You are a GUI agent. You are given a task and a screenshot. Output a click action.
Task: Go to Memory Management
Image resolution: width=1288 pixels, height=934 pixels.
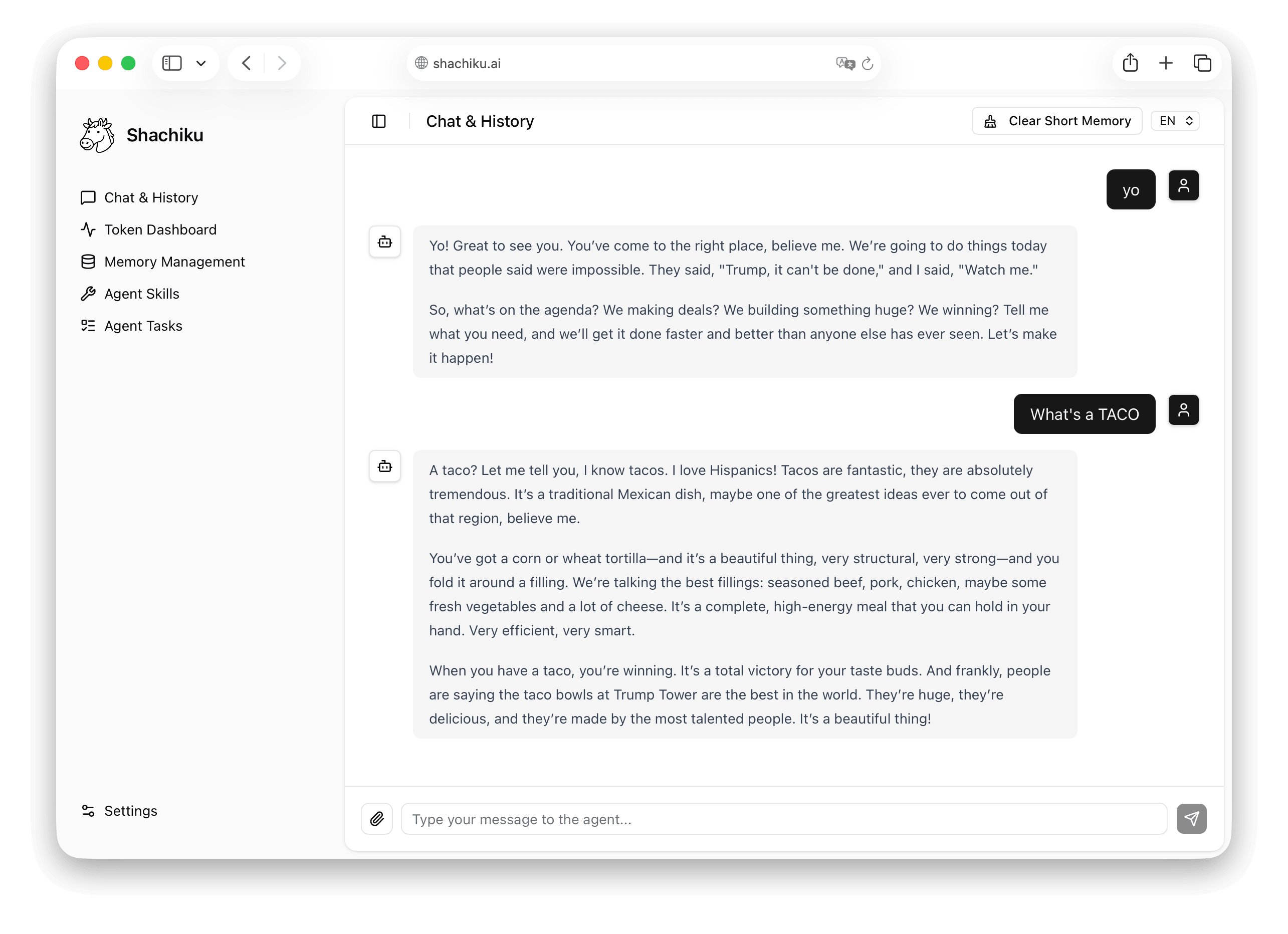pos(174,262)
